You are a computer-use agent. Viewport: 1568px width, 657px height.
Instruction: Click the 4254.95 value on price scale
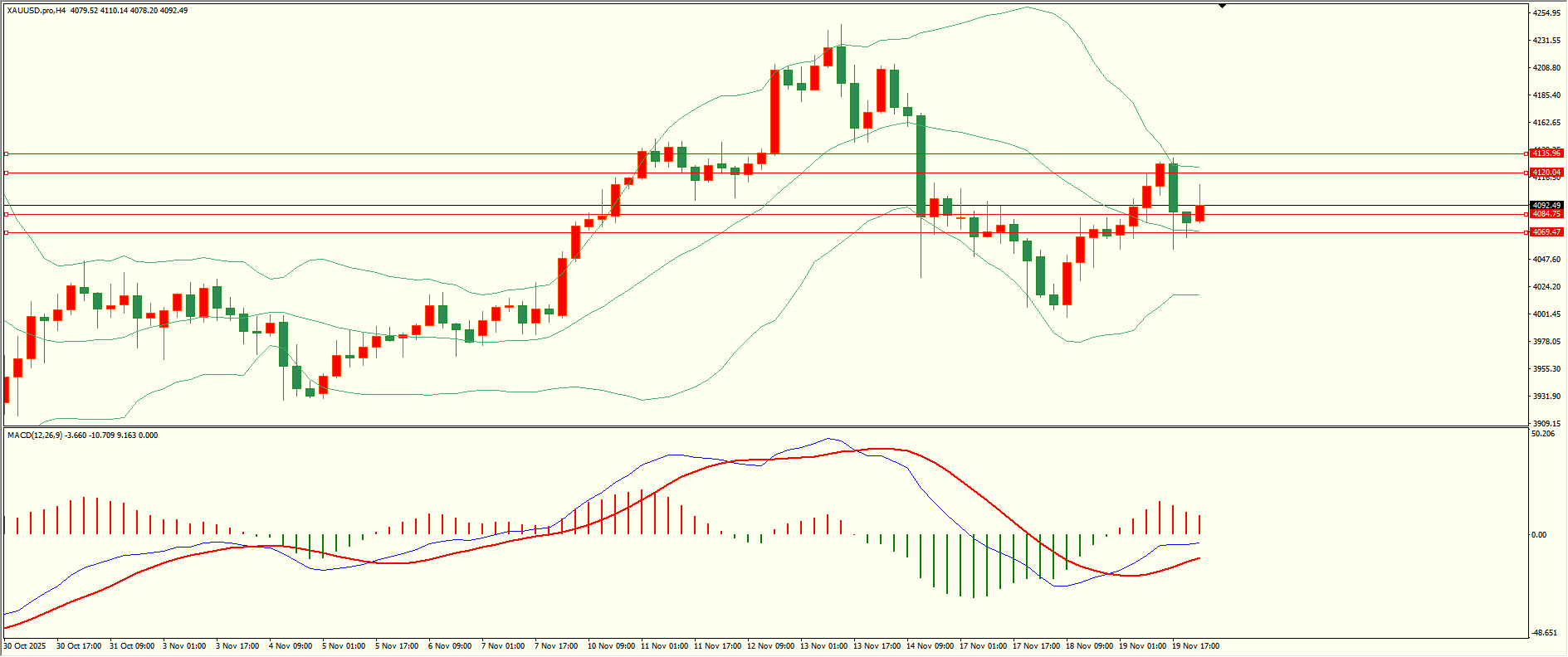tap(1546, 13)
